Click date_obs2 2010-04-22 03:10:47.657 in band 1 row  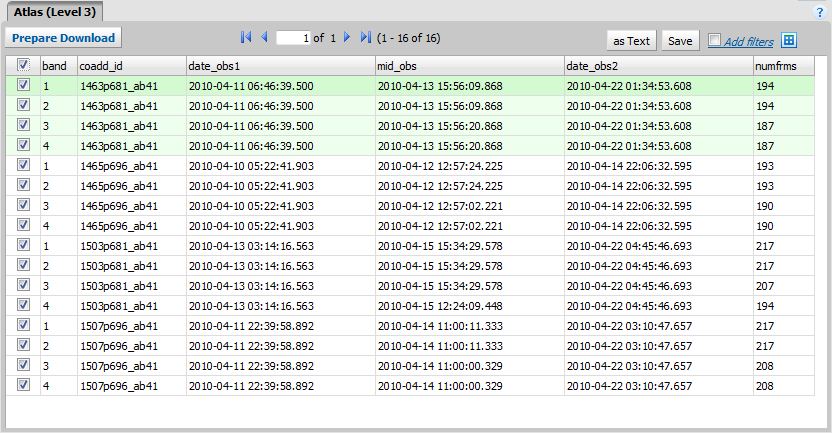point(629,326)
